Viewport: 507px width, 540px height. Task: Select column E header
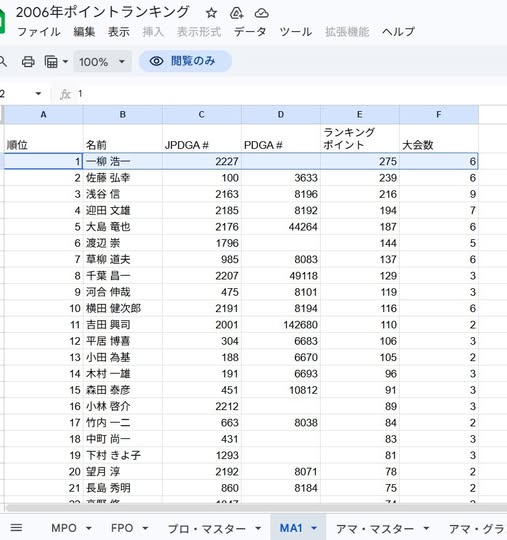(360, 114)
